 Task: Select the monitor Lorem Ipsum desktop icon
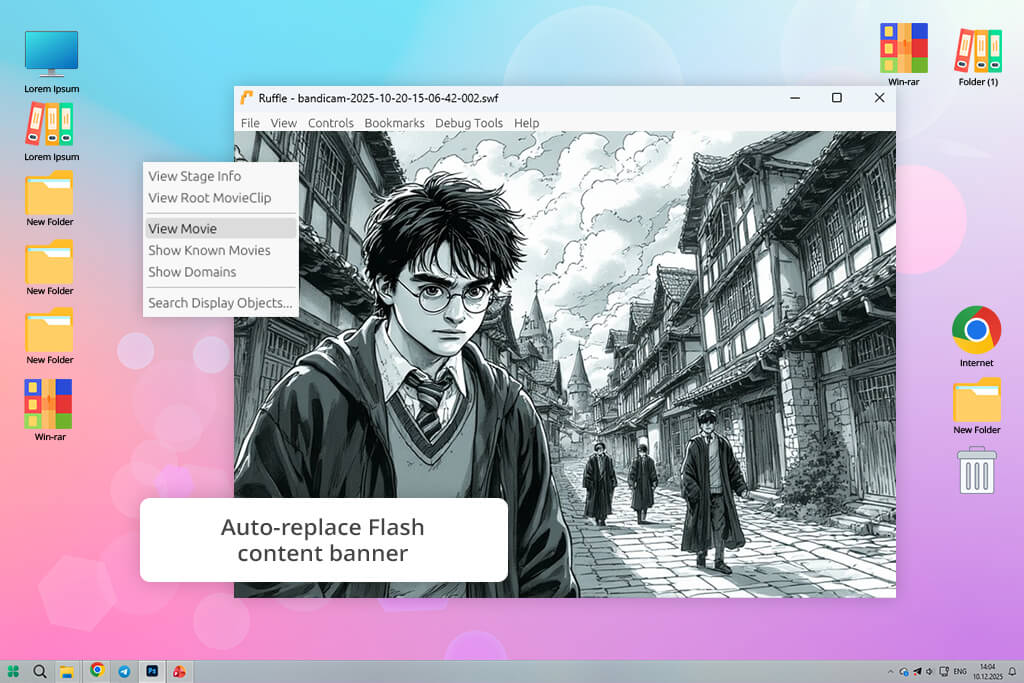[x=52, y=61]
